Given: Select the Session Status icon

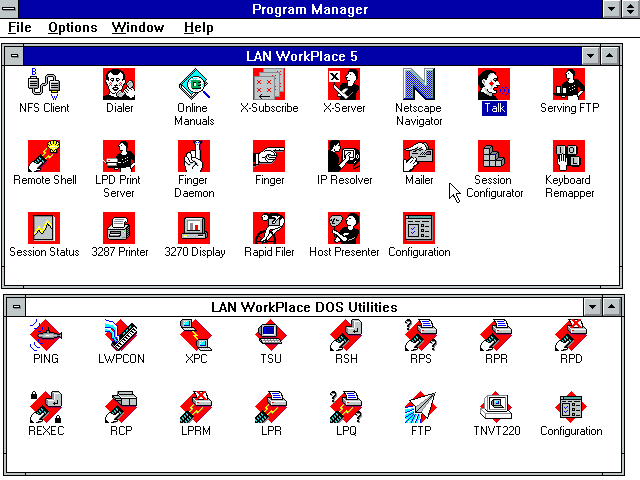Looking at the screenshot, I should [44, 228].
